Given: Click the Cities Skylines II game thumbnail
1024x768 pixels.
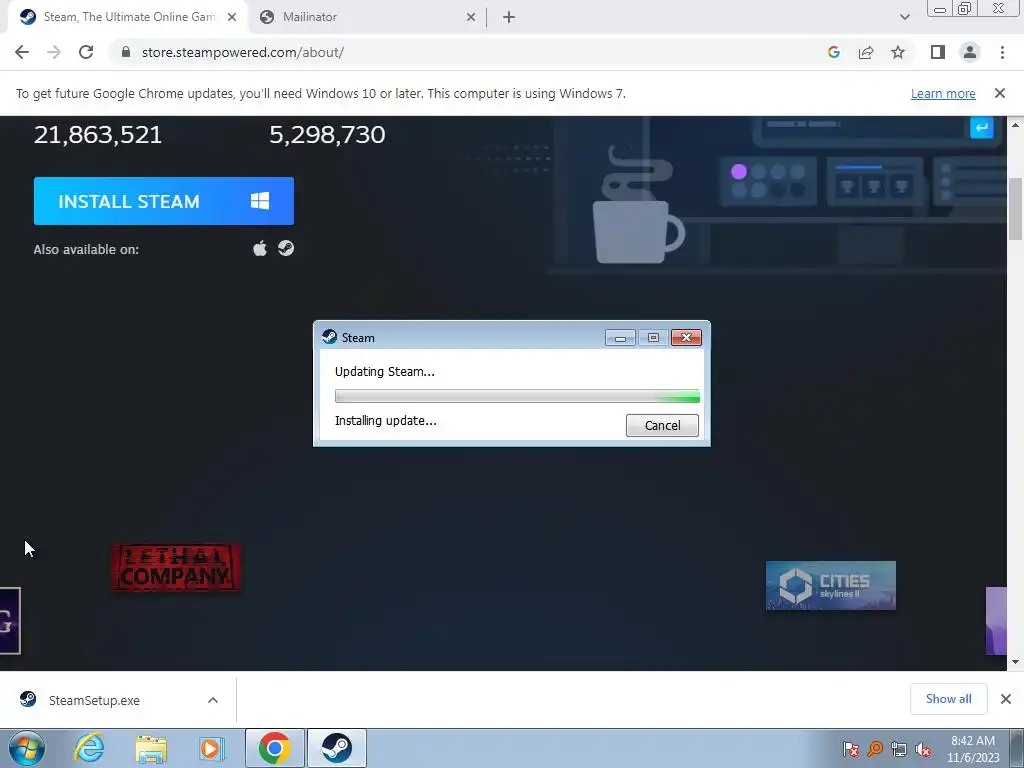Looking at the screenshot, I should 831,585.
